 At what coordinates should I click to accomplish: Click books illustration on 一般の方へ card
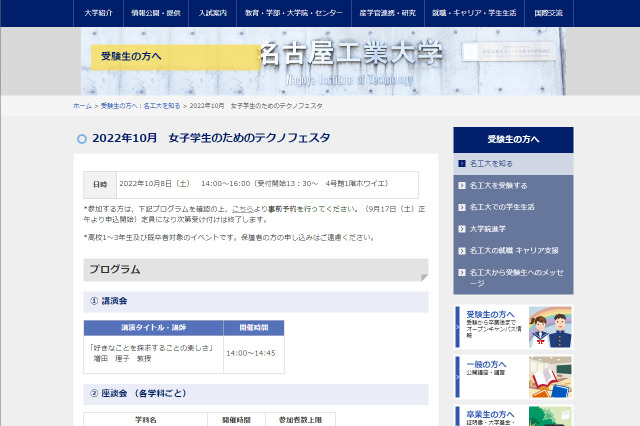pos(550,377)
